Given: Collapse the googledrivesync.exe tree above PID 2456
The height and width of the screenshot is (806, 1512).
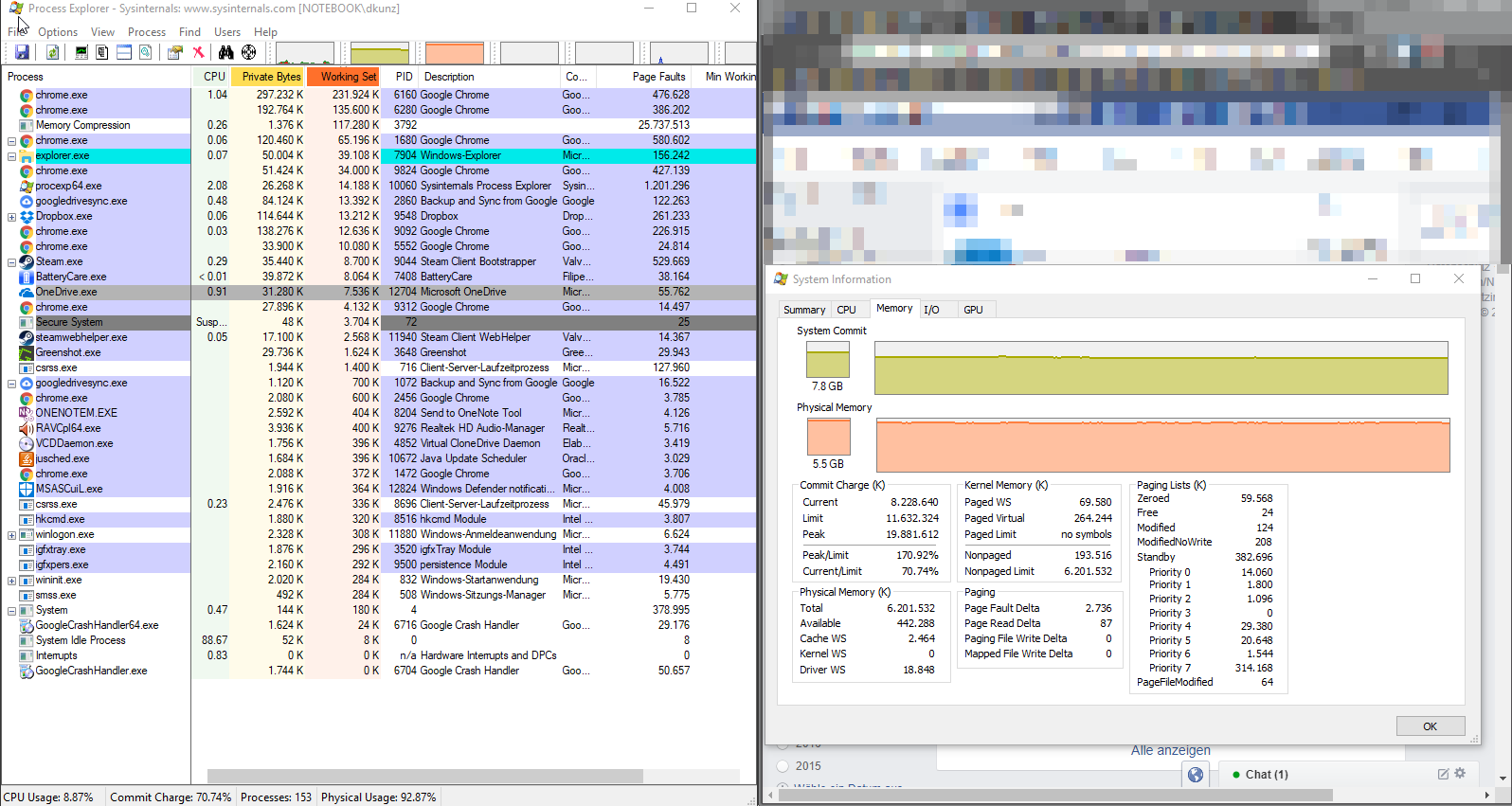Looking at the screenshot, I should (11, 384).
